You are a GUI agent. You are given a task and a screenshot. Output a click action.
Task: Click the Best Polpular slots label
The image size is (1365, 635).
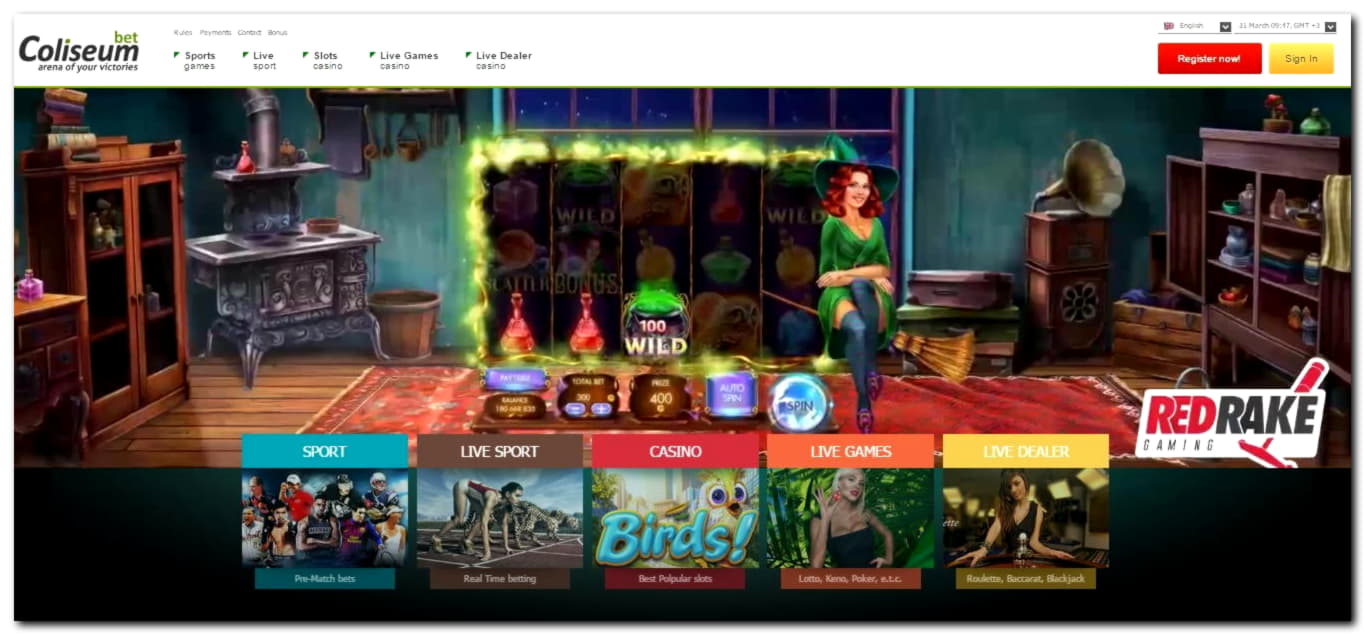(x=675, y=578)
